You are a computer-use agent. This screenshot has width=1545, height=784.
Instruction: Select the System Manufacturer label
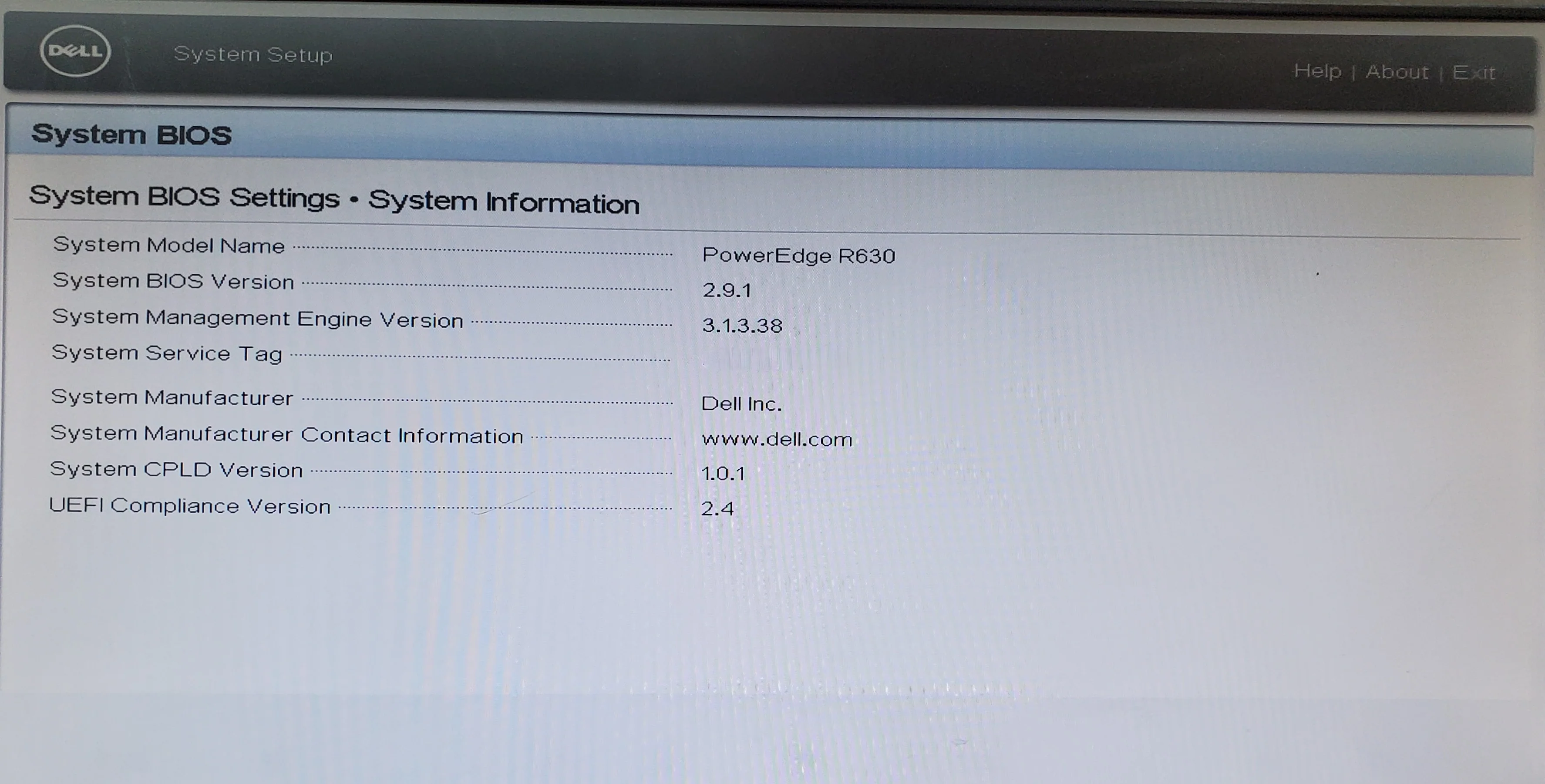tap(172, 397)
